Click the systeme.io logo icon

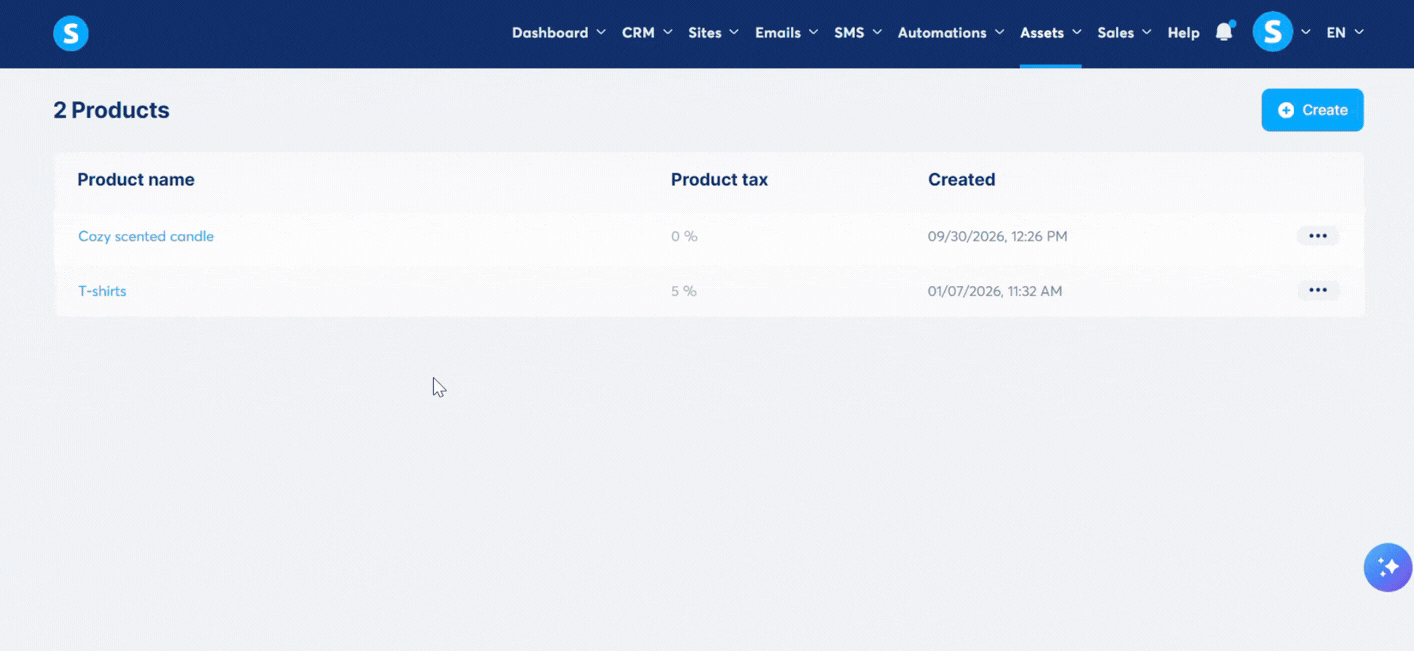click(71, 33)
